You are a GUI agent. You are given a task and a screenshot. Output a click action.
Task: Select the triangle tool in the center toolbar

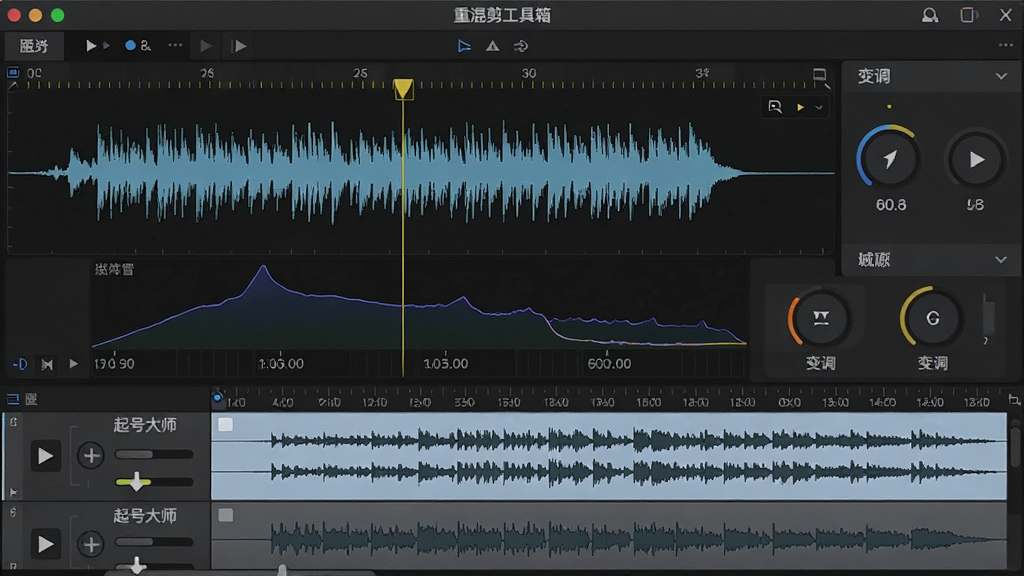tap(492, 46)
